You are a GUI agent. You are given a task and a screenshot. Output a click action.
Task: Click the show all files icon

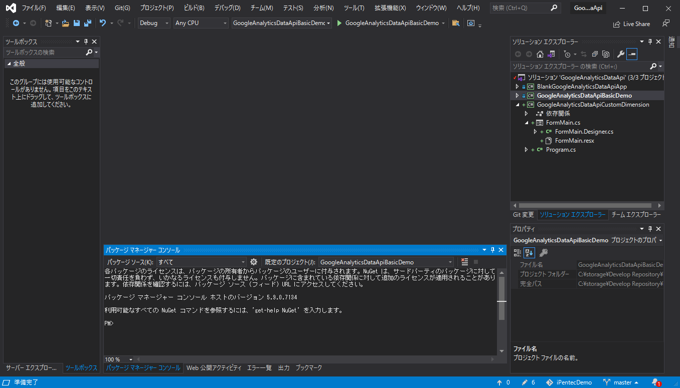pyautogui.click(x=606, y=54)
